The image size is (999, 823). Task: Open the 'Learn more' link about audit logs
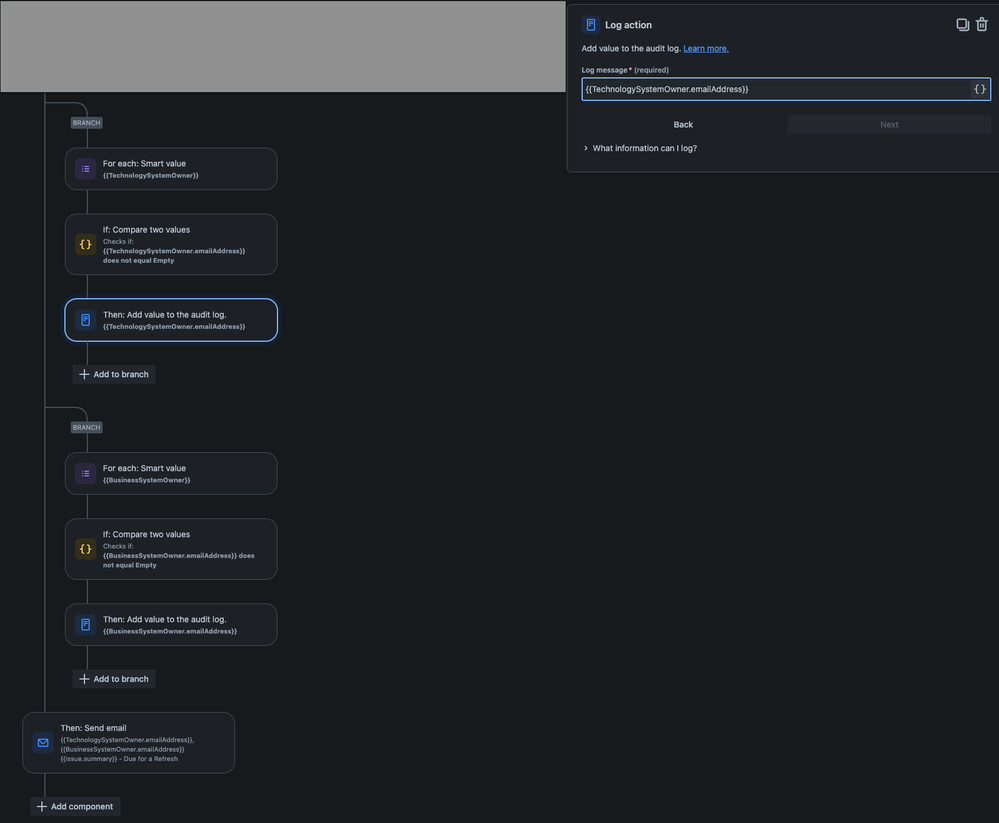(x=706, y=47)
